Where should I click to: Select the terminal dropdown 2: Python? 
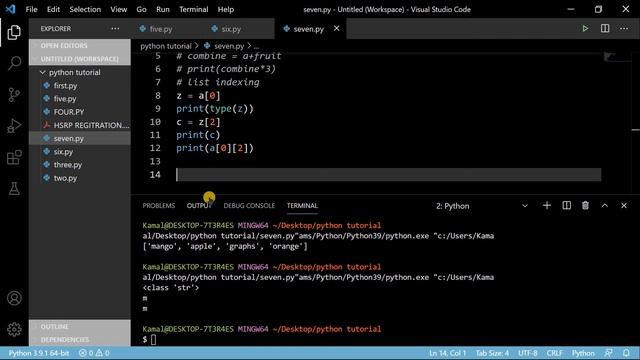pos(482,206)
